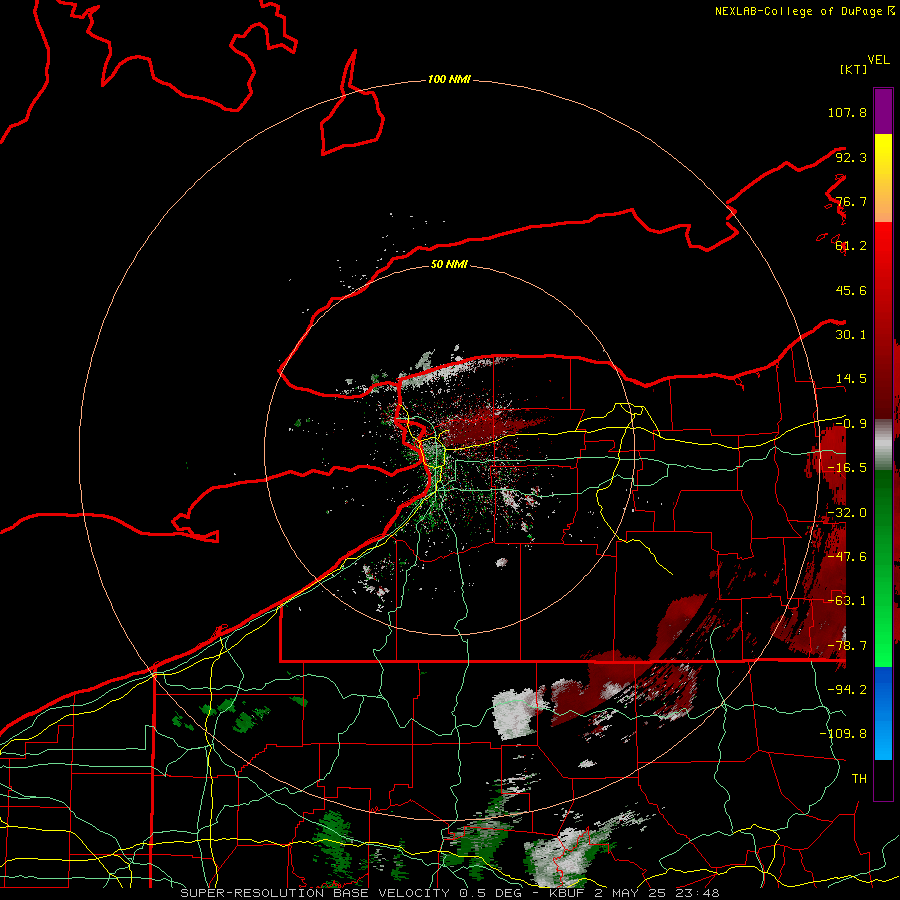Click the [KT] units label

[x=854, y=69]
